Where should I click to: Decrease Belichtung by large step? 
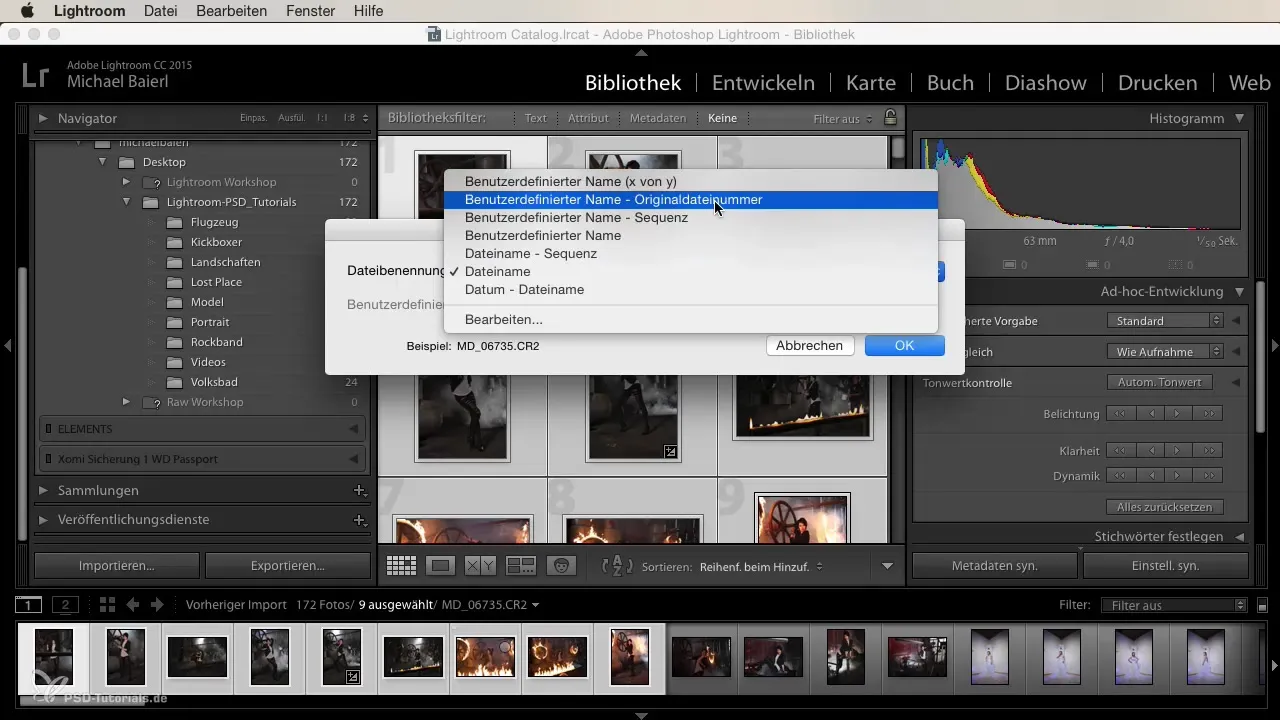1120,414
